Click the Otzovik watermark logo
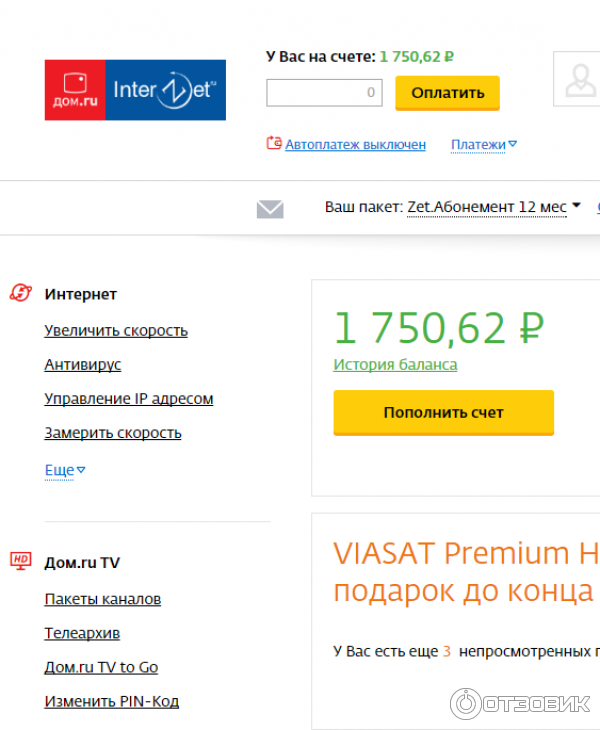 coord(520,703)
